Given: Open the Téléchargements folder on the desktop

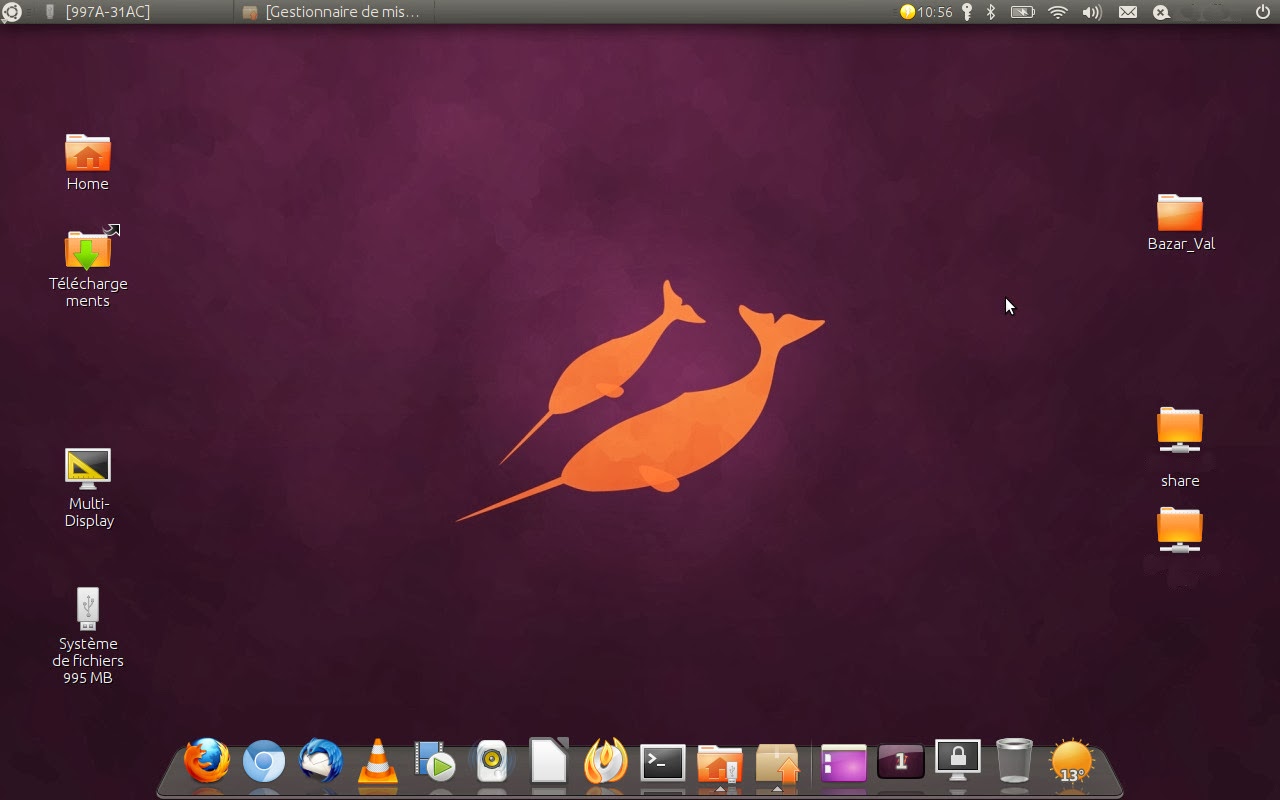Looking at the screenshot, I should tap(88, 255).
